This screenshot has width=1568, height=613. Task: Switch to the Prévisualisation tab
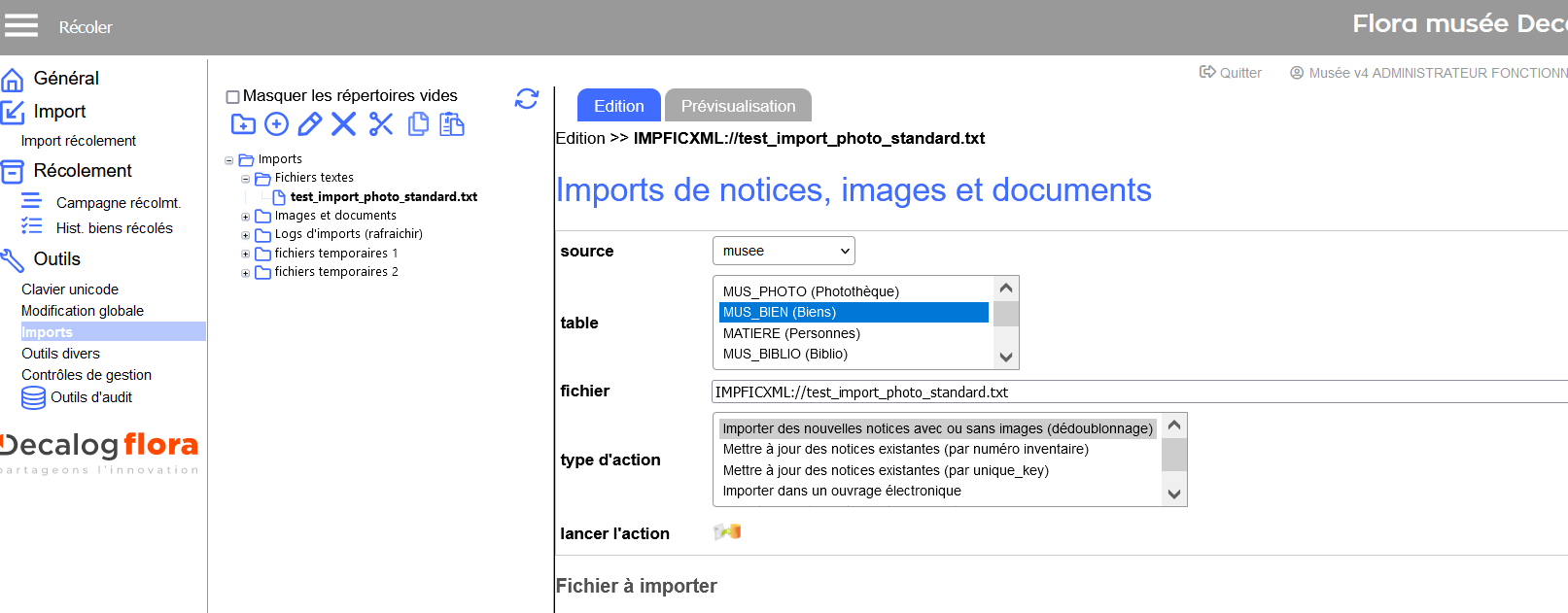click(x=738, y=106)
